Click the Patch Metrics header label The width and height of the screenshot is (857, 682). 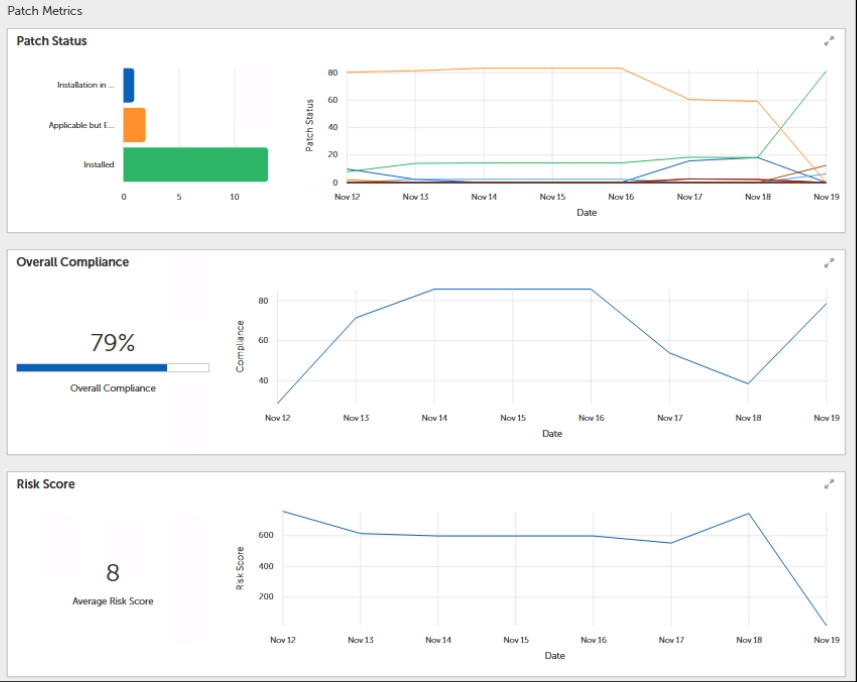pyautogui.click(x=45, y=11)
